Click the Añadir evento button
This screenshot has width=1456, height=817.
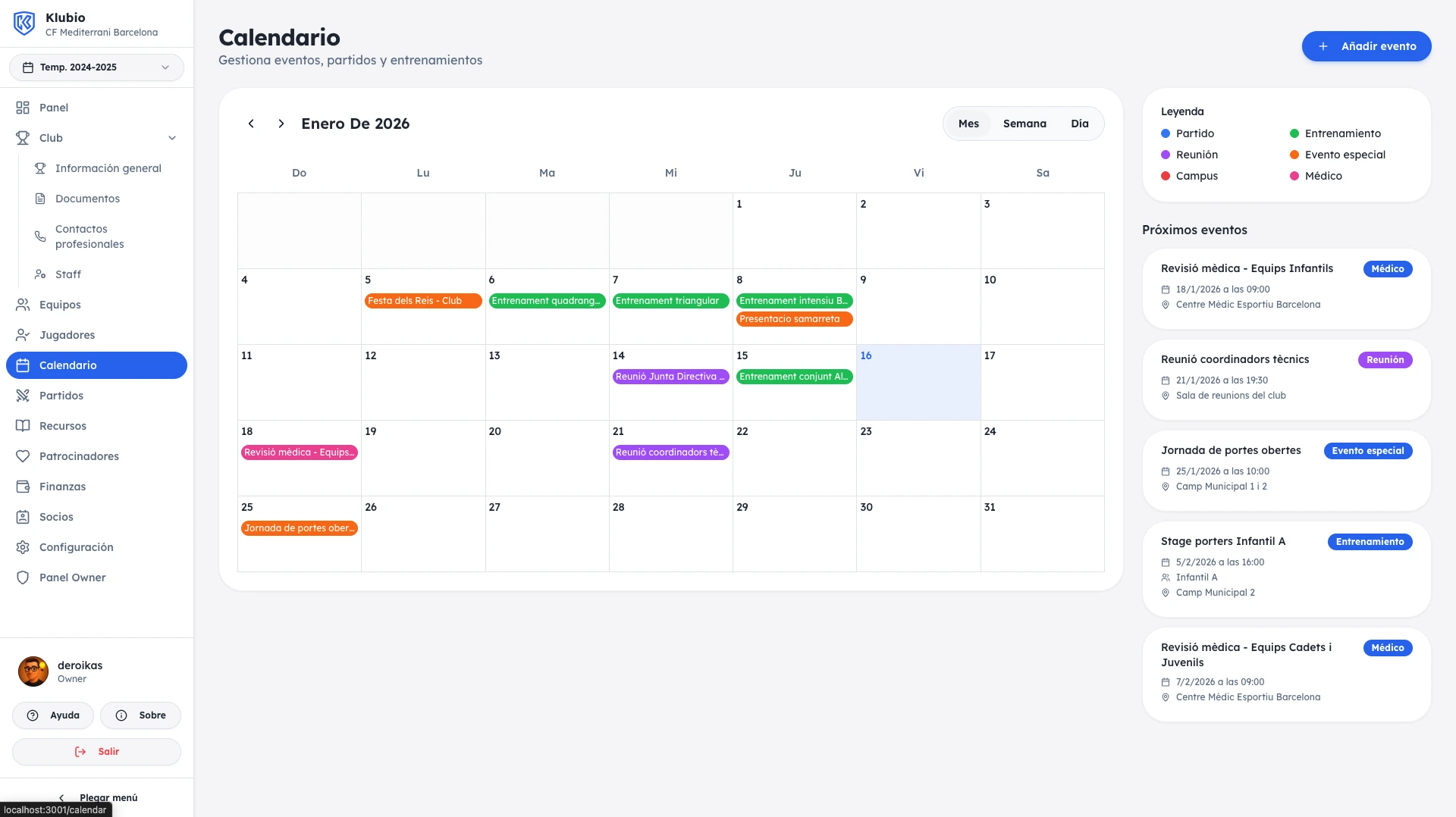[x=1366, y=46]
